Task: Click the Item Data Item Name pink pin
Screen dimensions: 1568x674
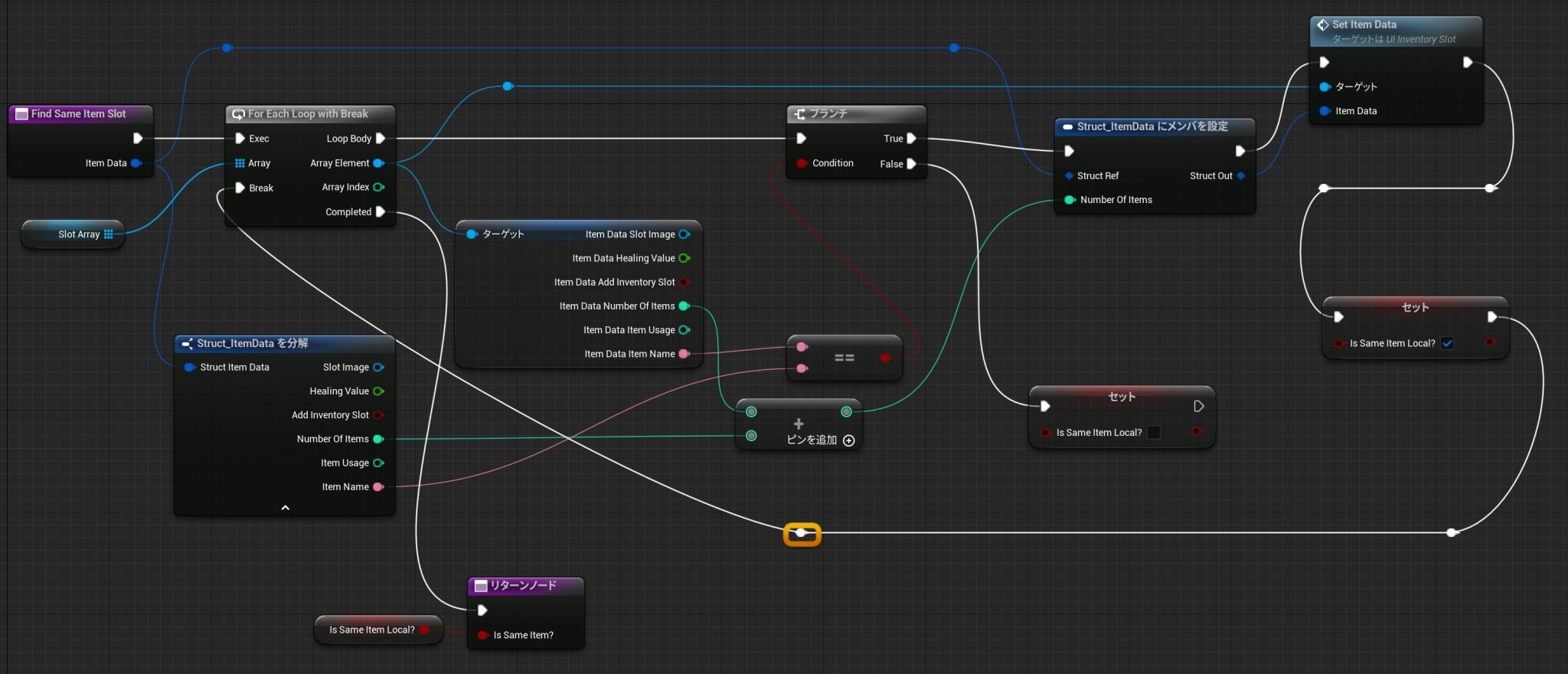Action: pos(684,354)
